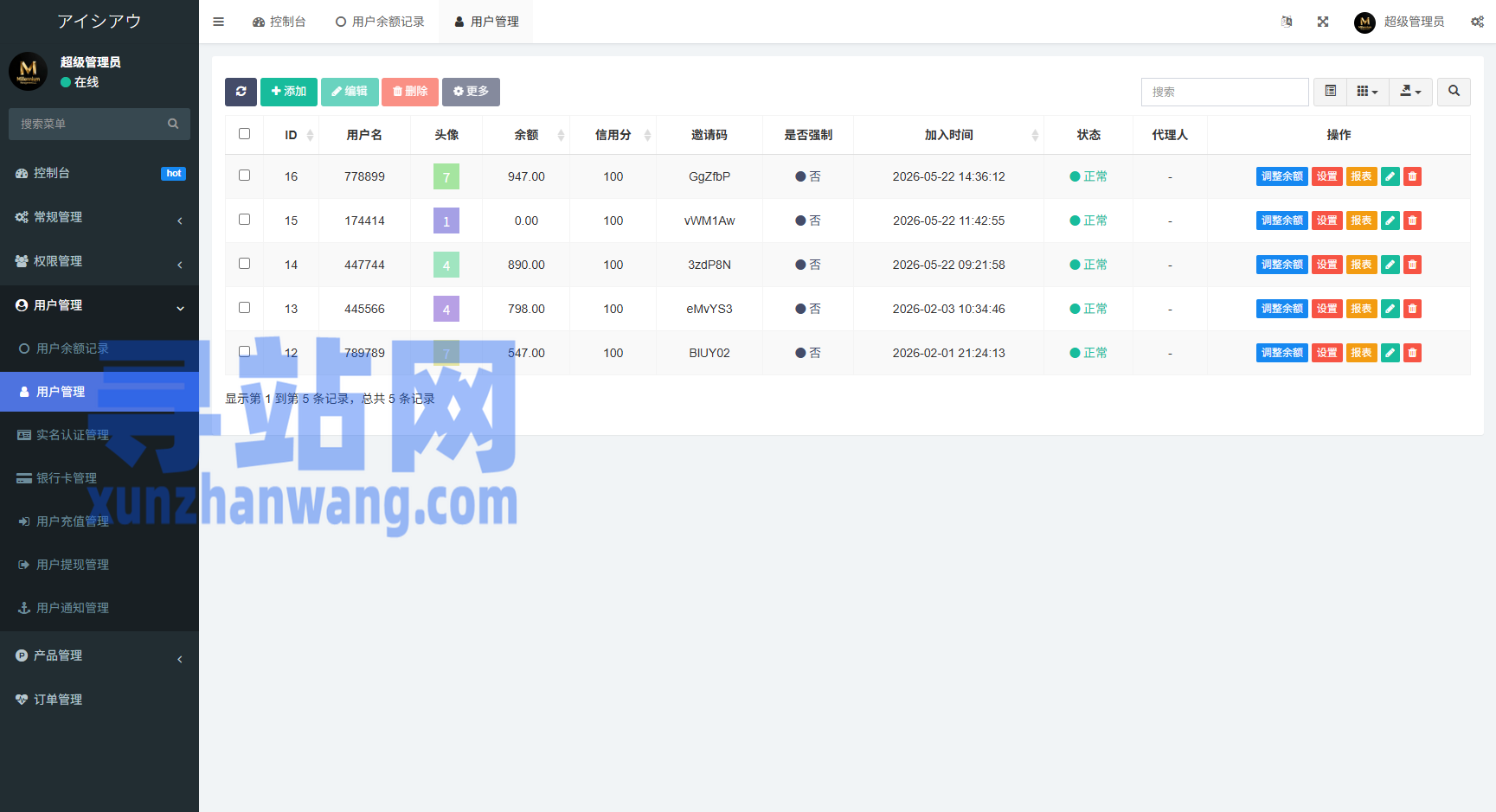
Task: Click the table 搜索 input field
Action: 1224,92
